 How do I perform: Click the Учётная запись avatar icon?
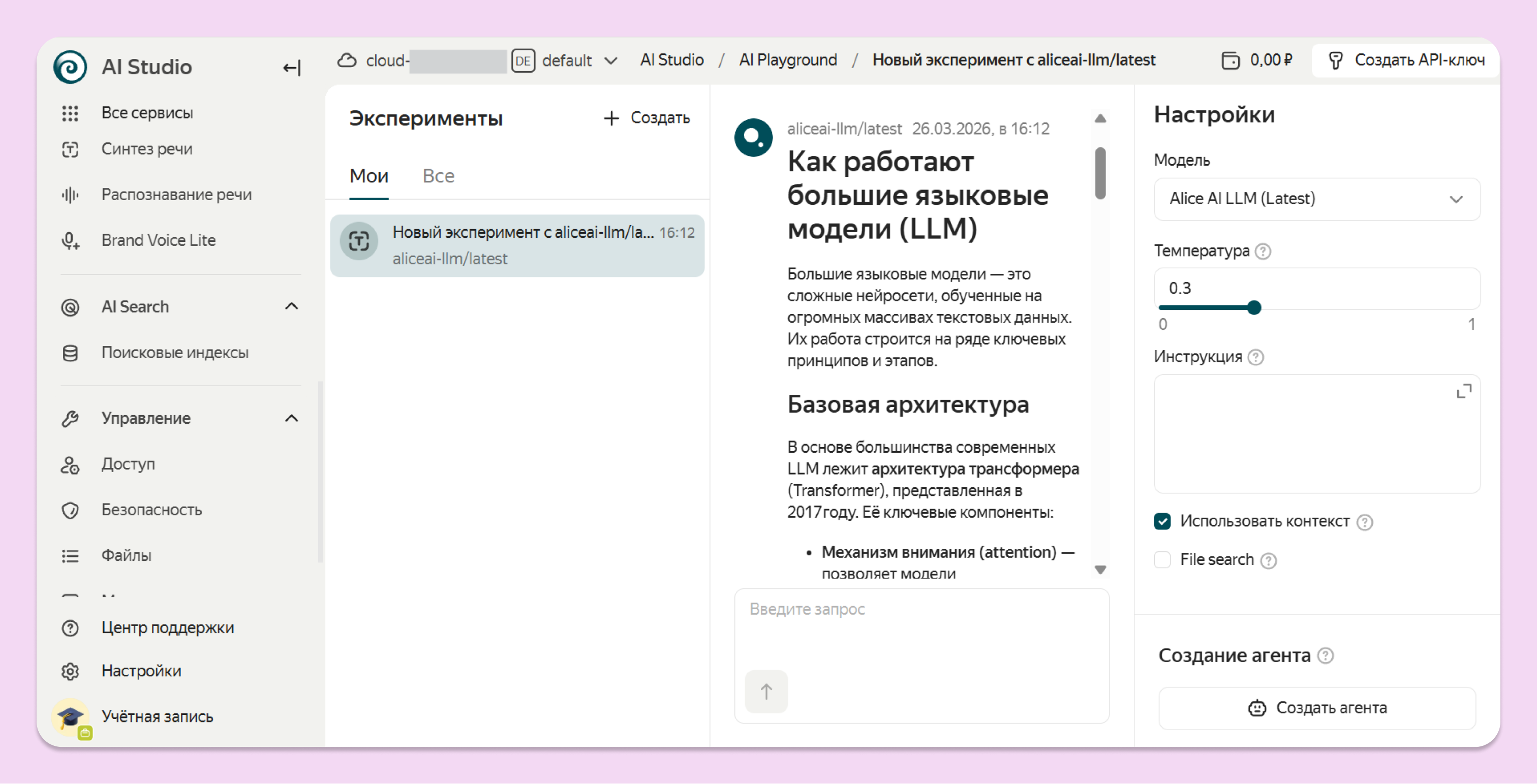click(x=71, y=718)
